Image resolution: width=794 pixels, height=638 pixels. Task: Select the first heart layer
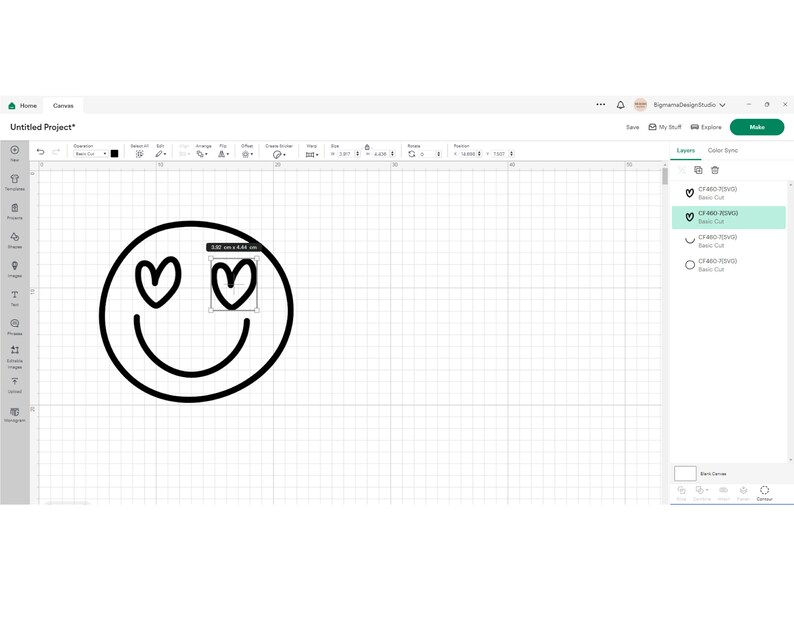coord(729,193)
